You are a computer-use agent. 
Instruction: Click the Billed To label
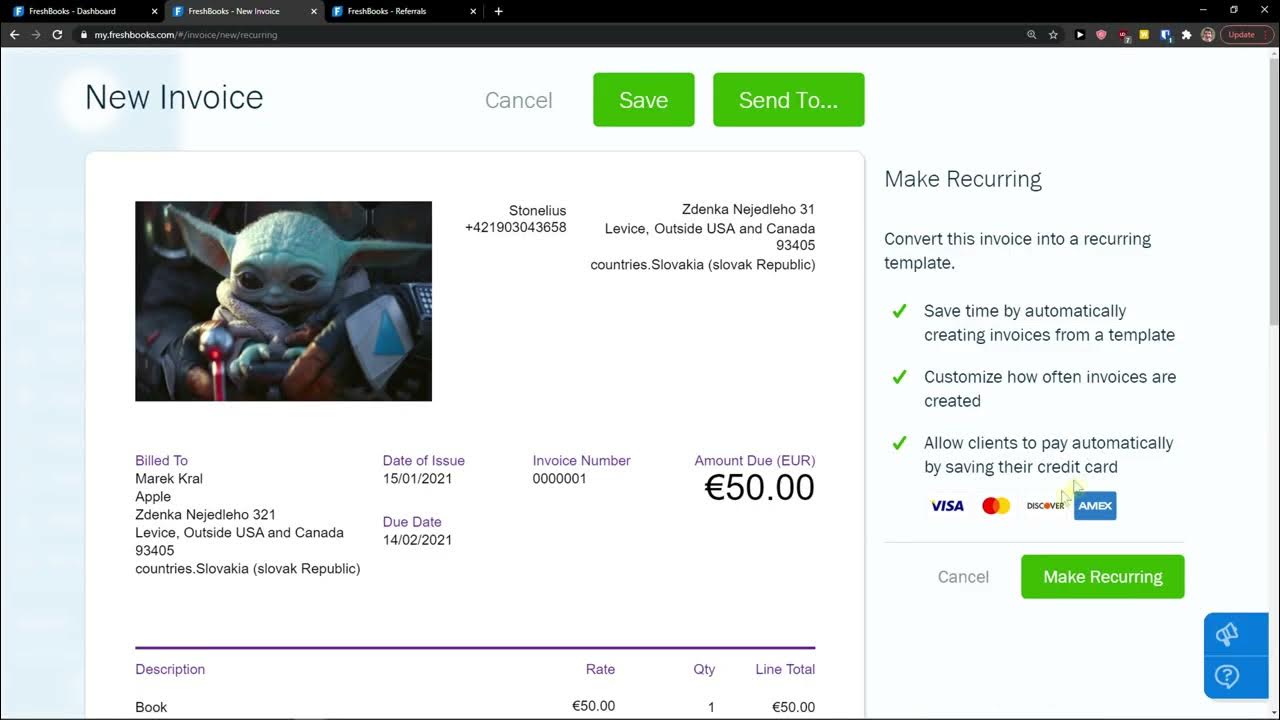[x=161, y=461]
